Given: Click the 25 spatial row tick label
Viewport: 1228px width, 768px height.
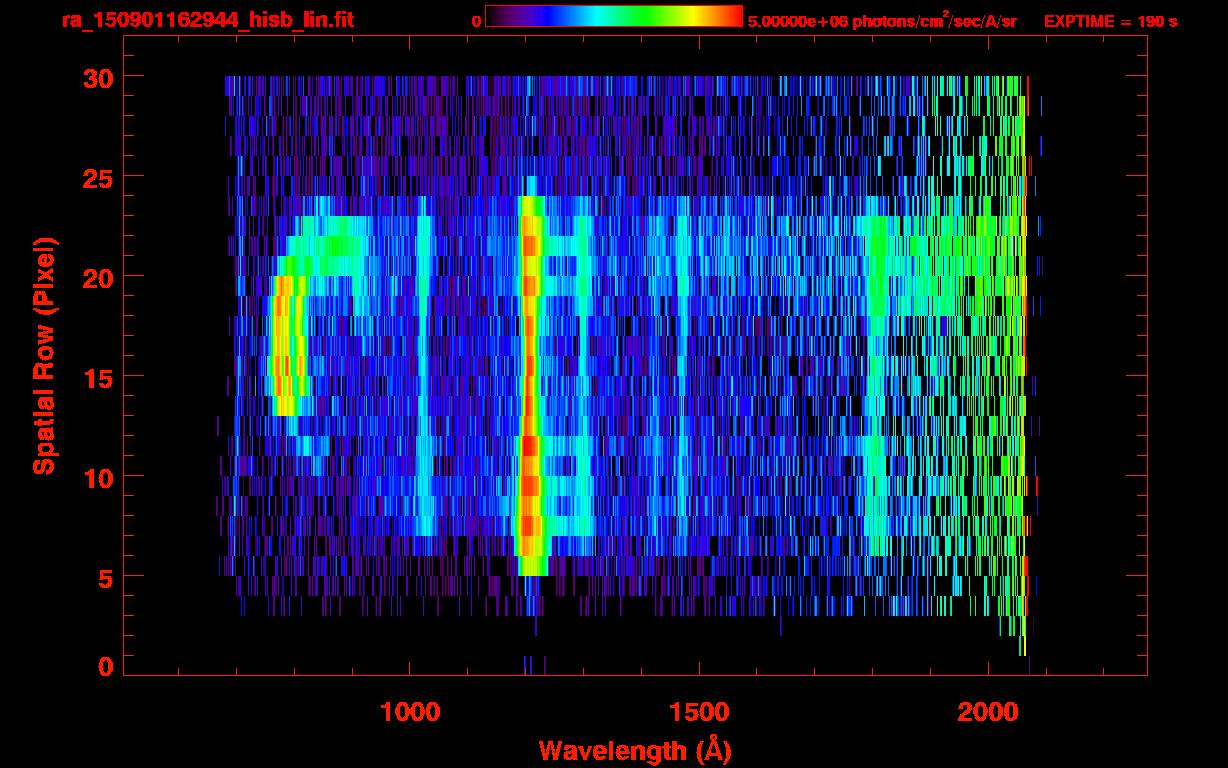Looking at the screenshot, I should point(99,177).
